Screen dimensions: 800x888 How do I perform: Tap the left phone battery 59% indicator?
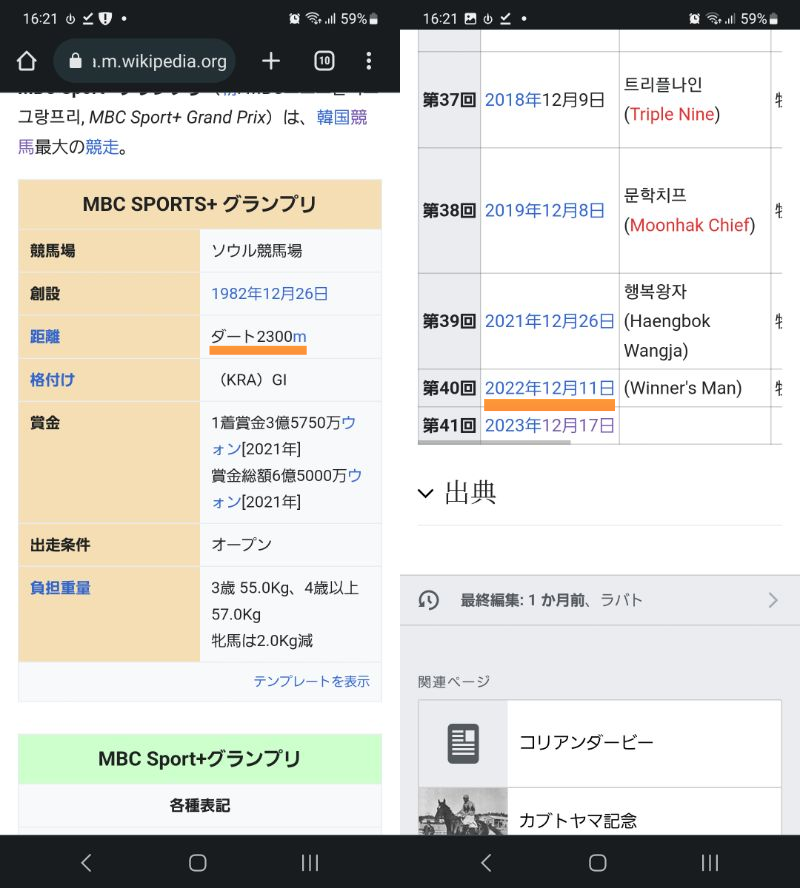point(359,19)
